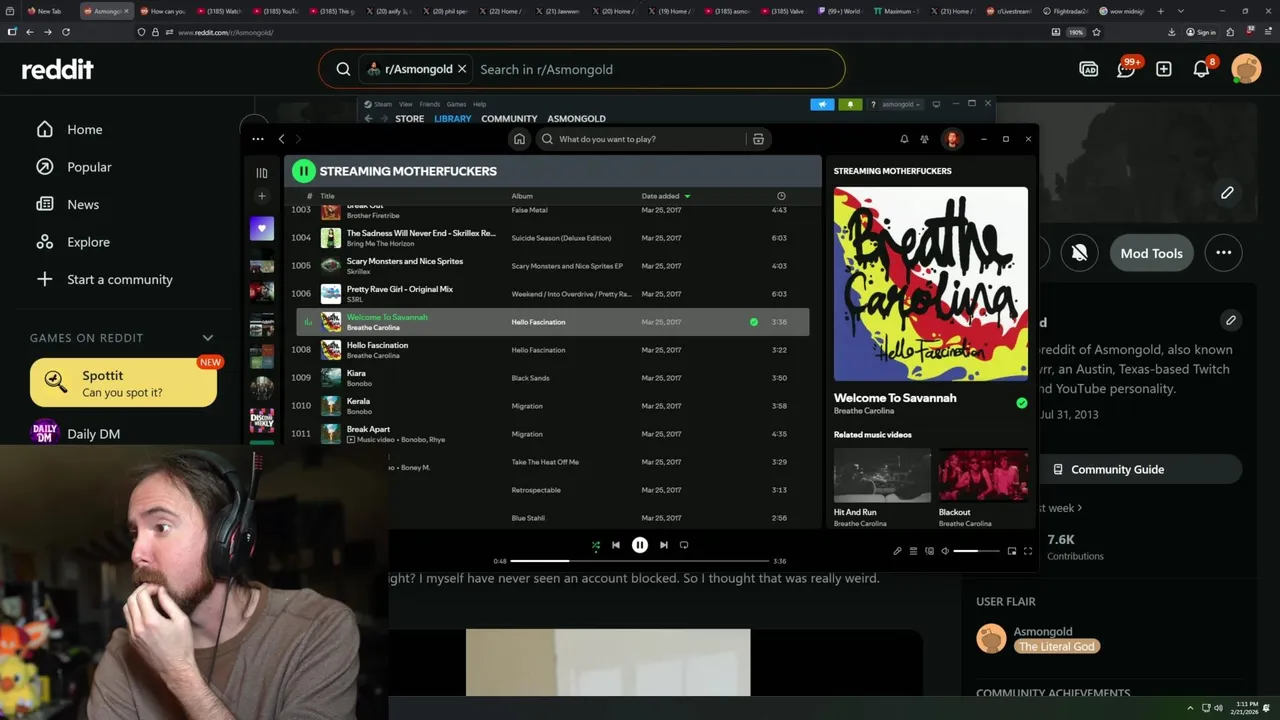Image resolution: width=1280 pixels, height=720 pixels.
Task: Create new playlist with plus icon
Action: 262,196
